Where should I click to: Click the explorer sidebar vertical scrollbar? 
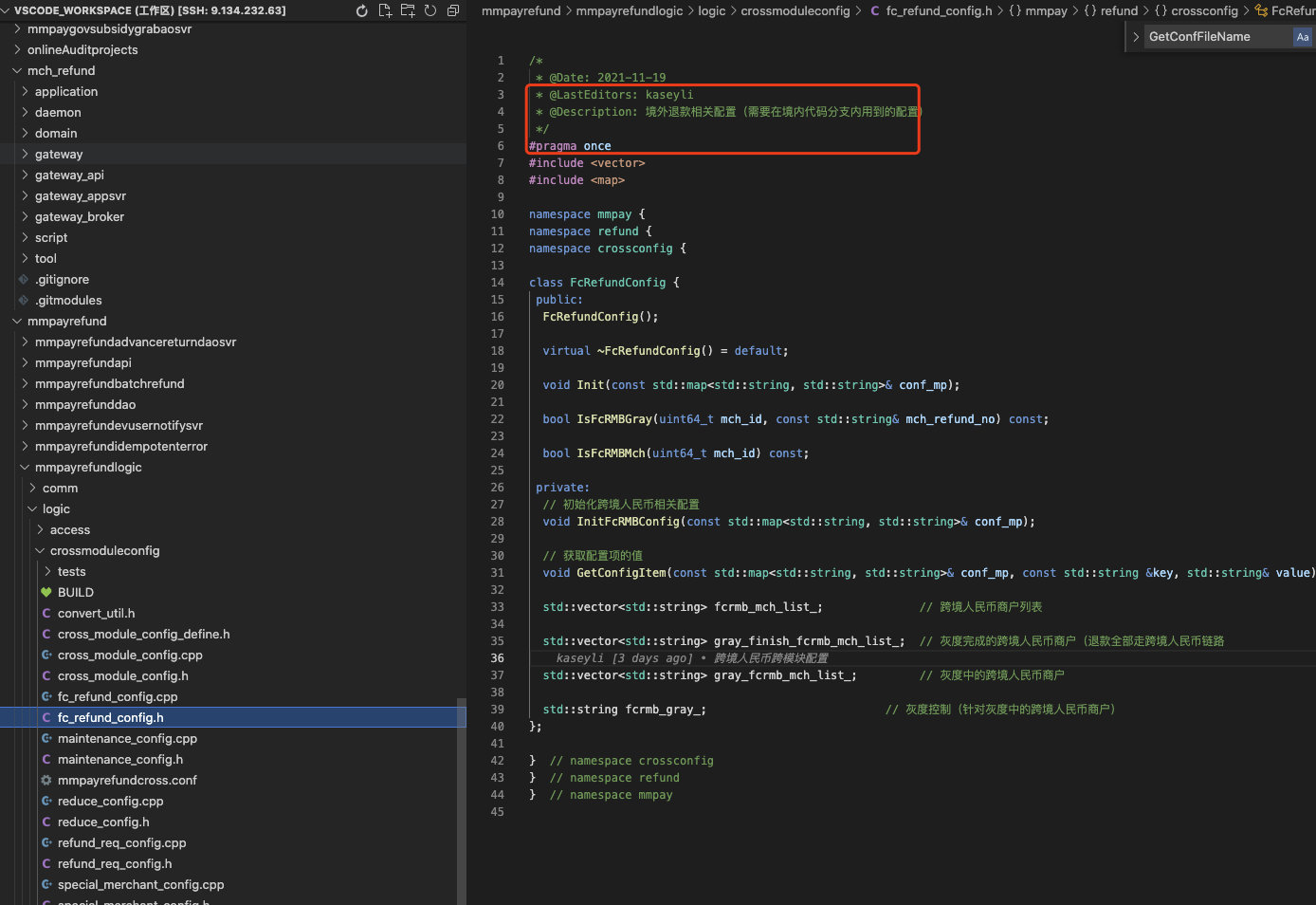[x=461, y=802]
